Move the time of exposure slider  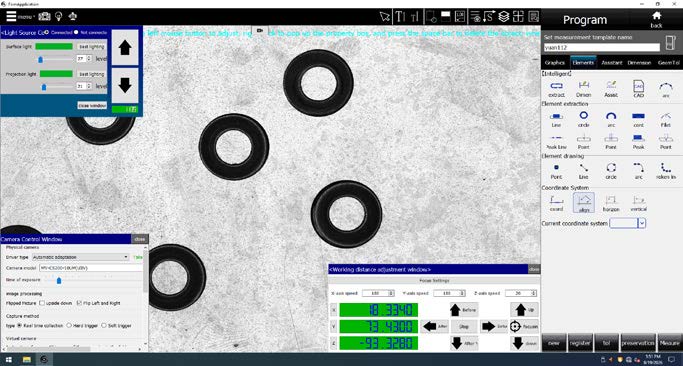click(x=59, y=281)
